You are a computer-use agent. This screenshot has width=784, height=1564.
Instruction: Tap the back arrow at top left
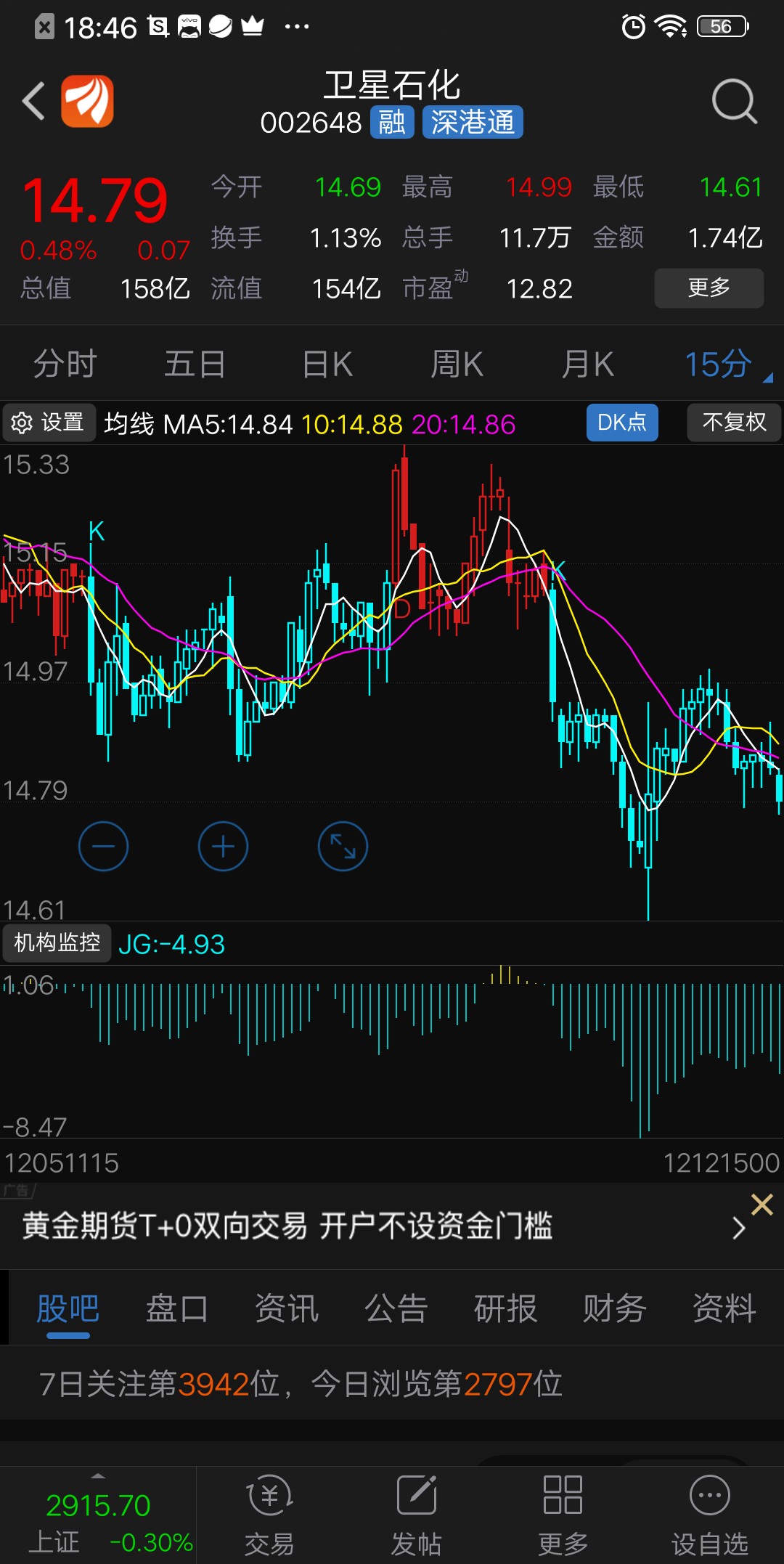[33, 101]
